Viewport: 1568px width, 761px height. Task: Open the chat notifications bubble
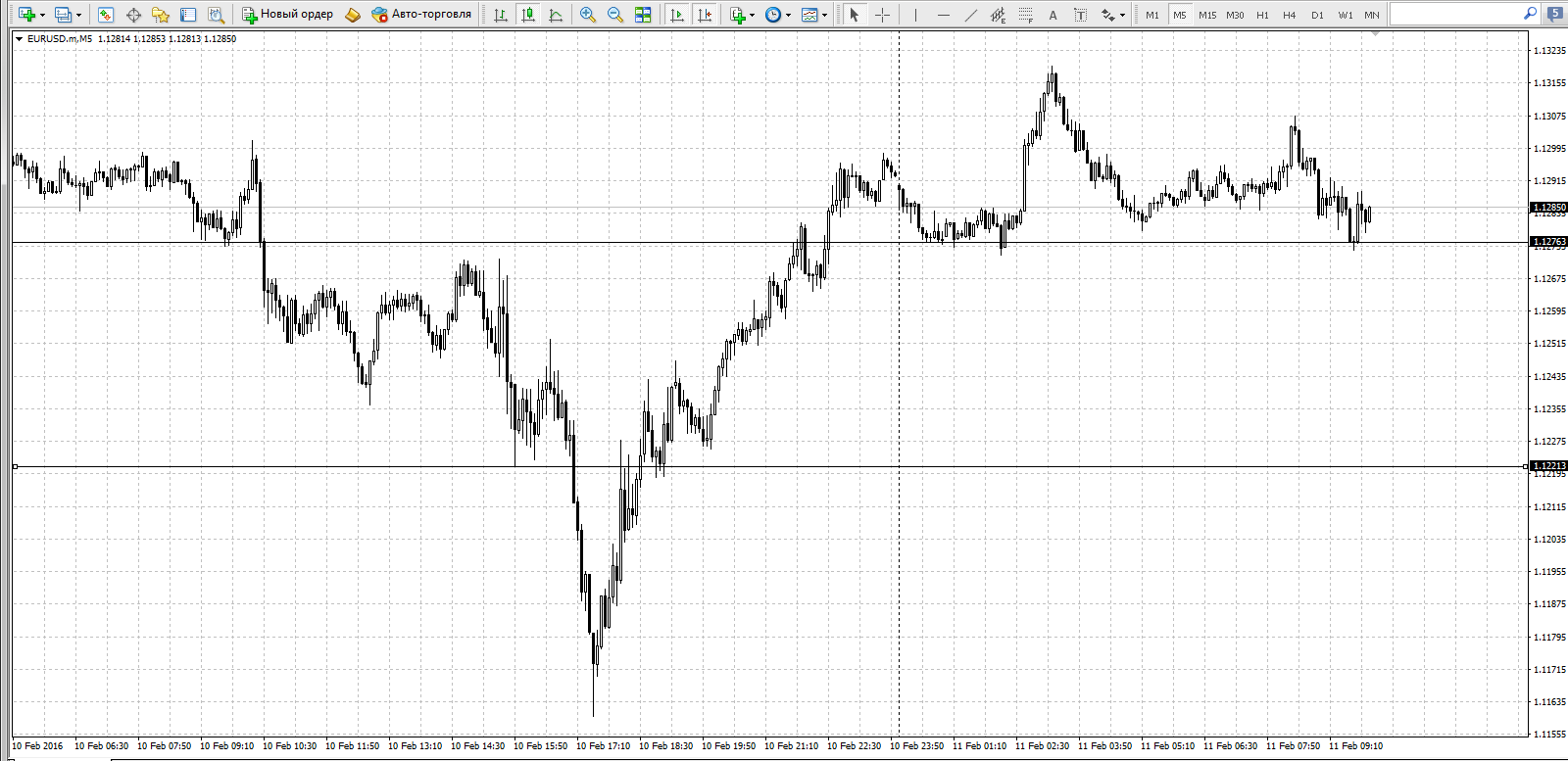[1556, 14]
